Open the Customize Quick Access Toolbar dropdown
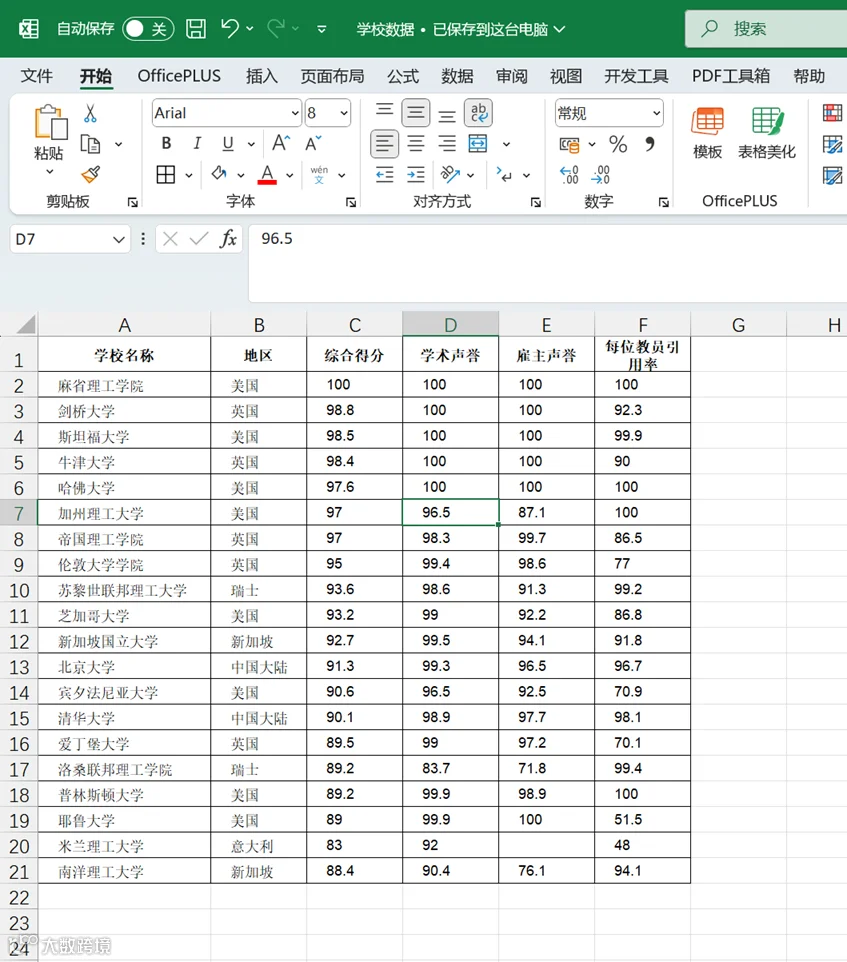 click(x=321, y=29)
